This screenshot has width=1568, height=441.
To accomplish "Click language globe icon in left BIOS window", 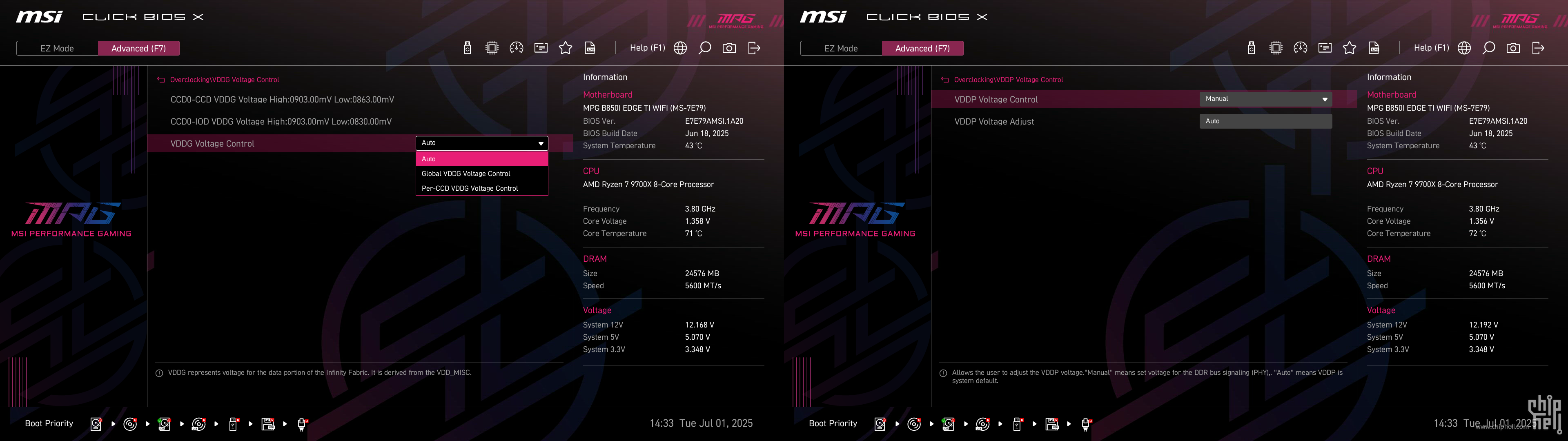I will [681, 48].
